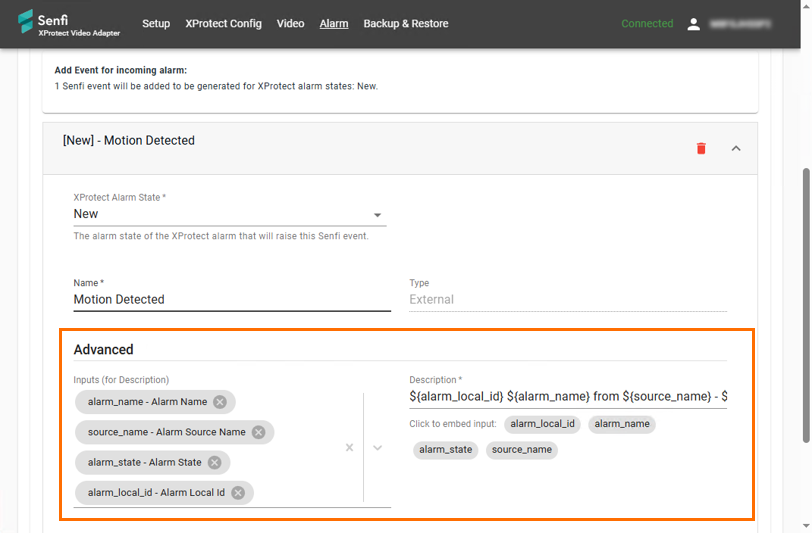Click the Name field containing Motion Detected
Screen dimensions: 812x533
tap(231, 299)
